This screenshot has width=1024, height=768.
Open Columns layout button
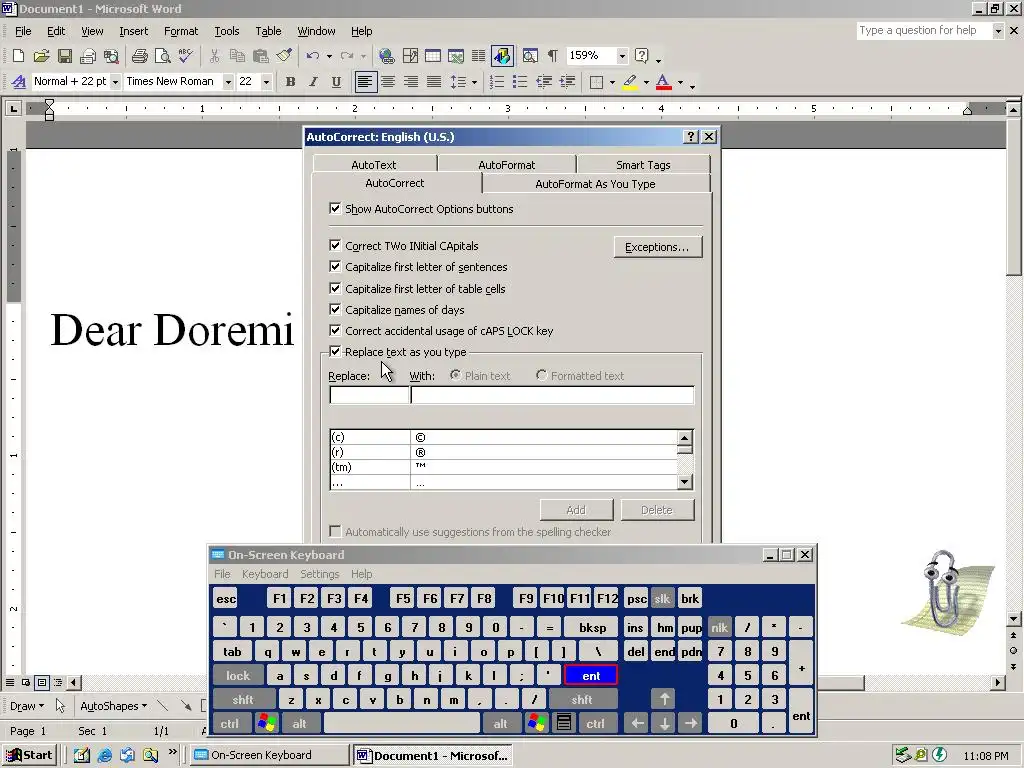click(x=479, y=56)
